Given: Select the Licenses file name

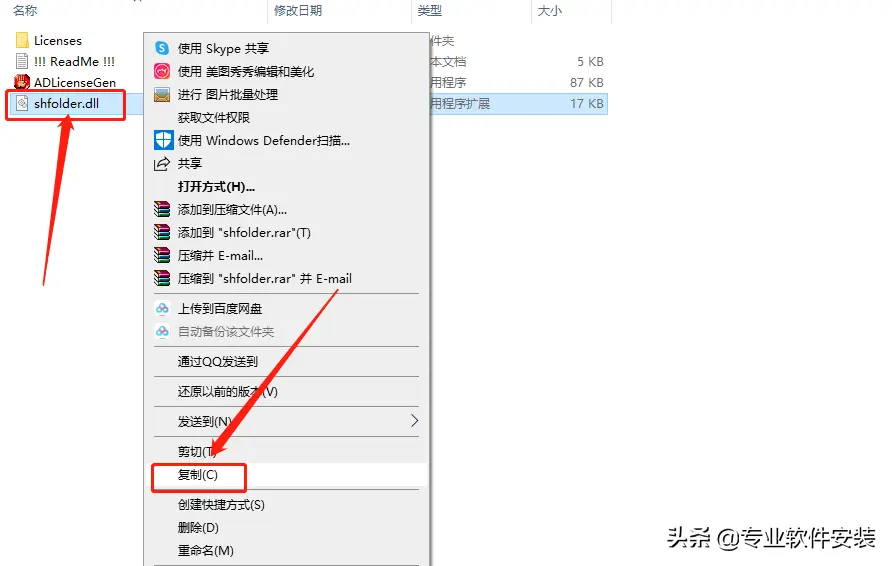Looking at the screenshot, I should tap(58, 40).
